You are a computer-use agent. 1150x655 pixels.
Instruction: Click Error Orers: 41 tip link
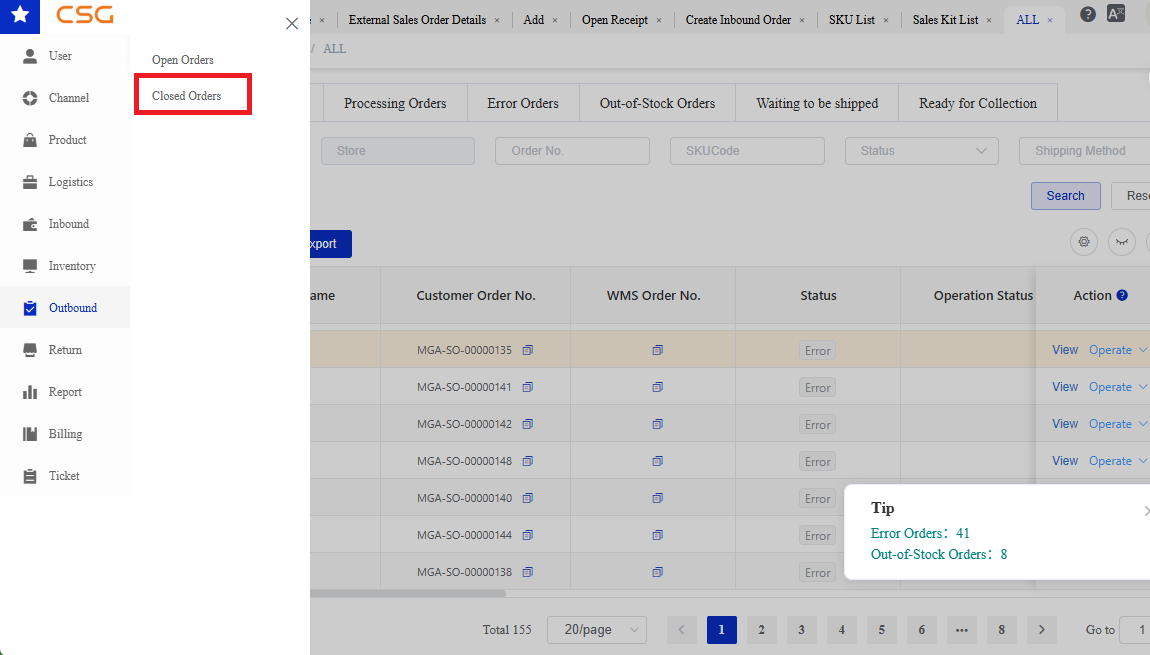coord(920,533)
